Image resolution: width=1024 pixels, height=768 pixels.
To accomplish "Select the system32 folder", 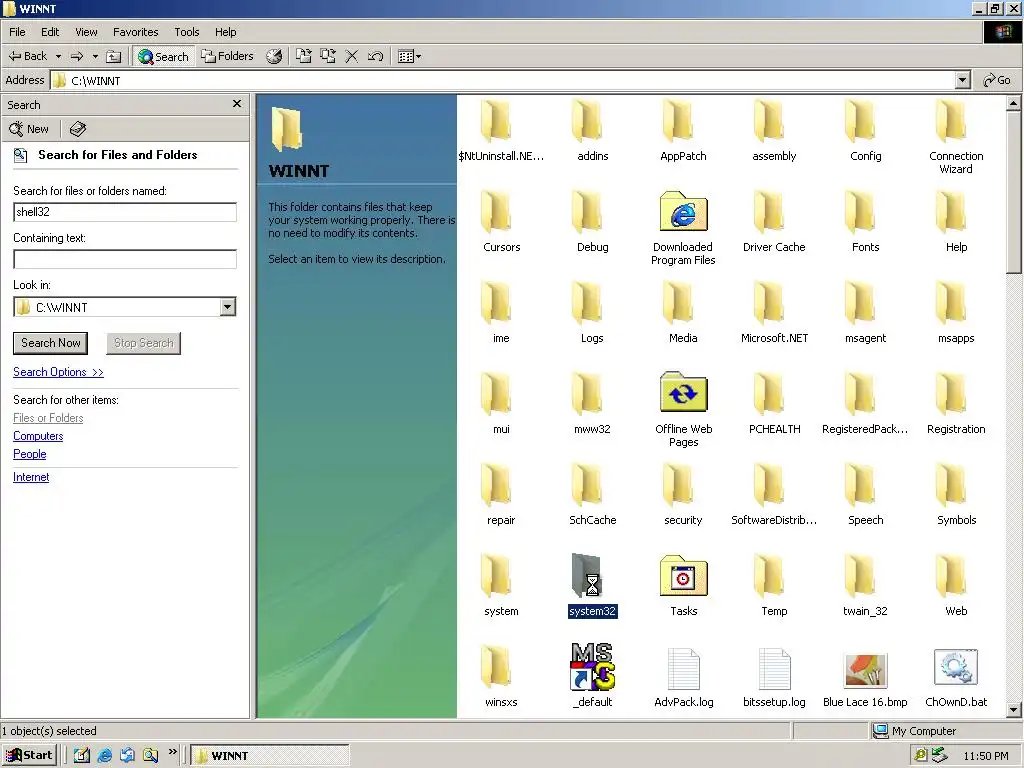I will 592,584.
